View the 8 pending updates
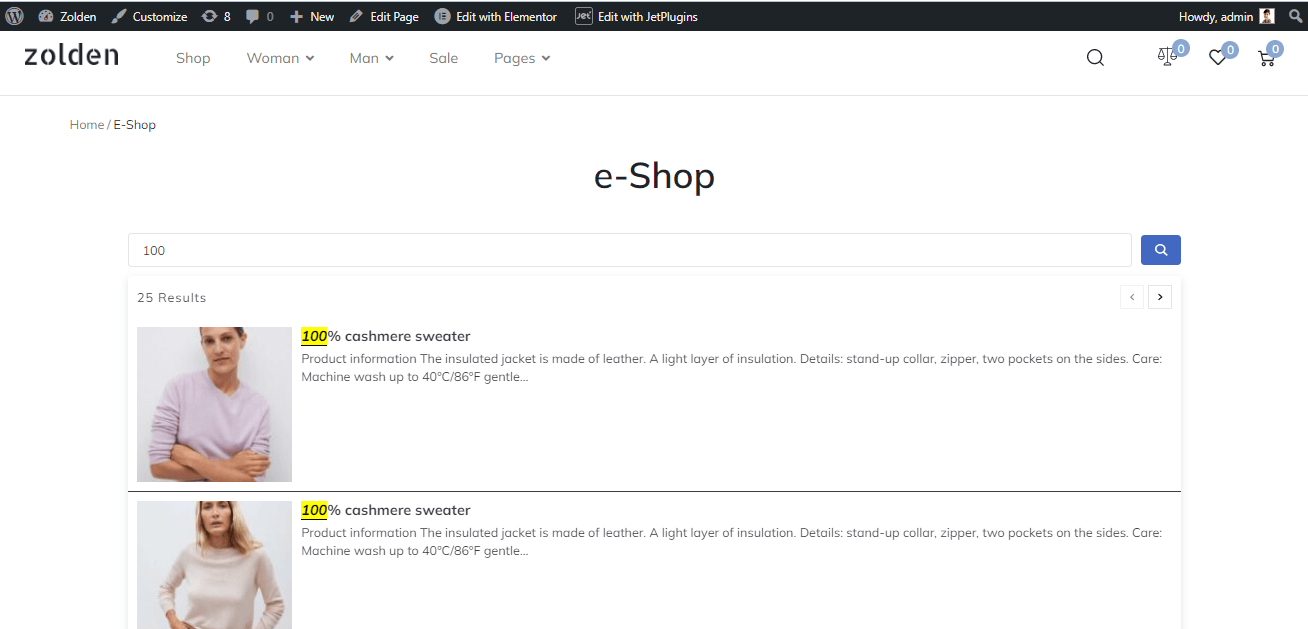The width and height of the screenshot is (1308, 629). [216, 16]
